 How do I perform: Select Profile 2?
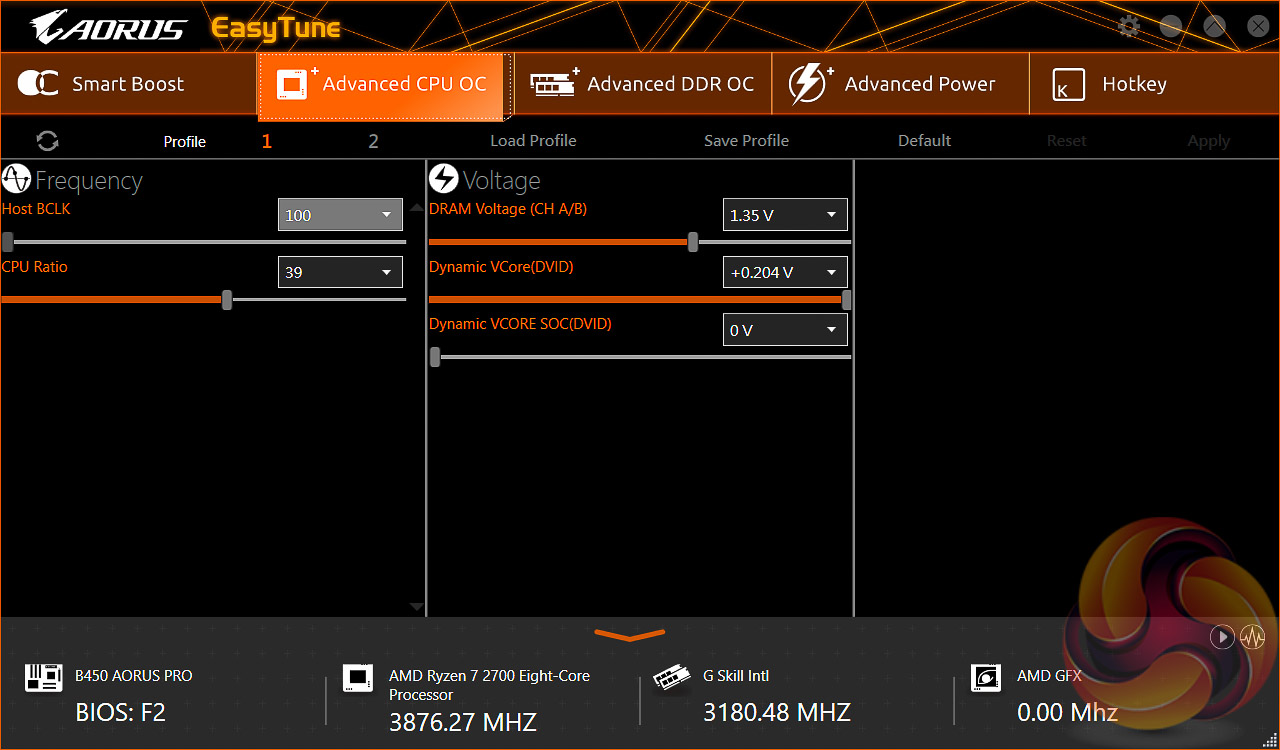click(374, 141)
